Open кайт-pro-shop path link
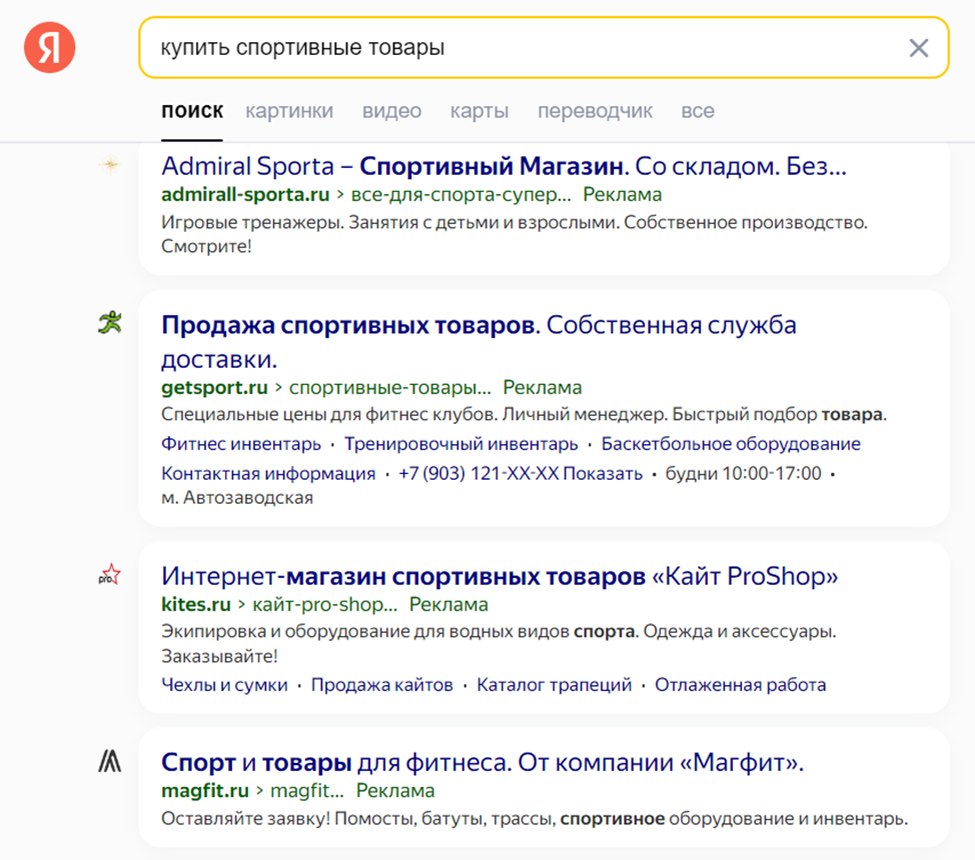The height and width of the screenshot is (860, 975). [x=325, y=604]
